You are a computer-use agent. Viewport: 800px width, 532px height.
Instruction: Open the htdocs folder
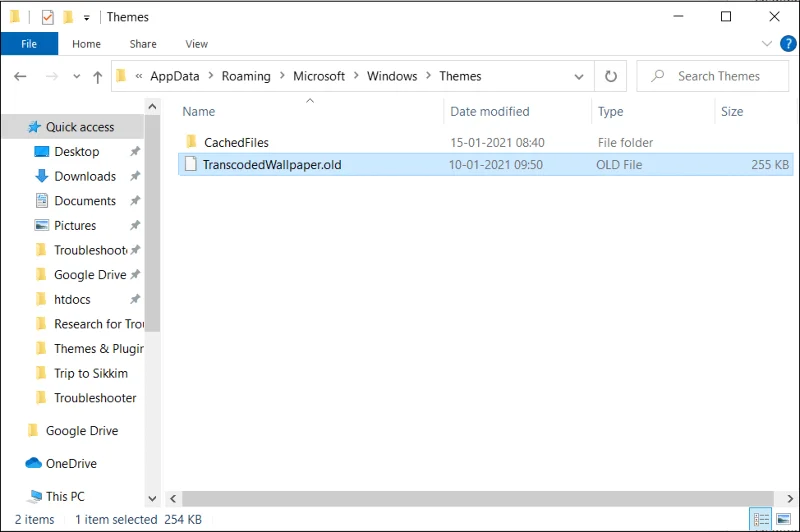click(72, 299)
